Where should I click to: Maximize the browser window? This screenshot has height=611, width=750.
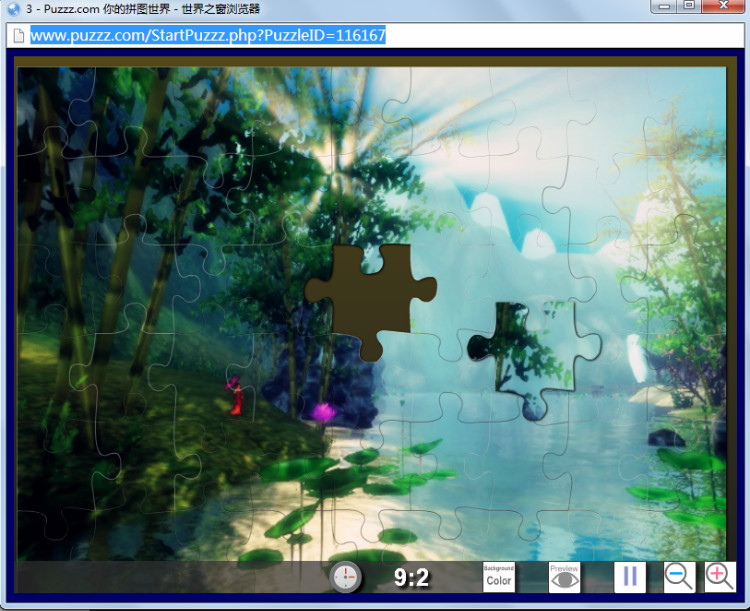coord(689,6)
